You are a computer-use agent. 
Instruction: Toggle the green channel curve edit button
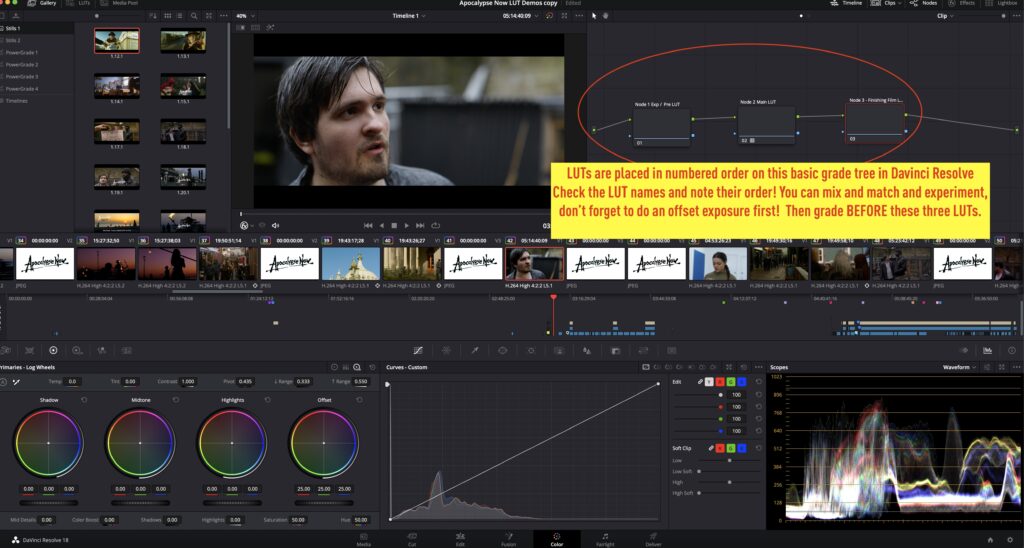pyautogui.click(x=731, y=381)
